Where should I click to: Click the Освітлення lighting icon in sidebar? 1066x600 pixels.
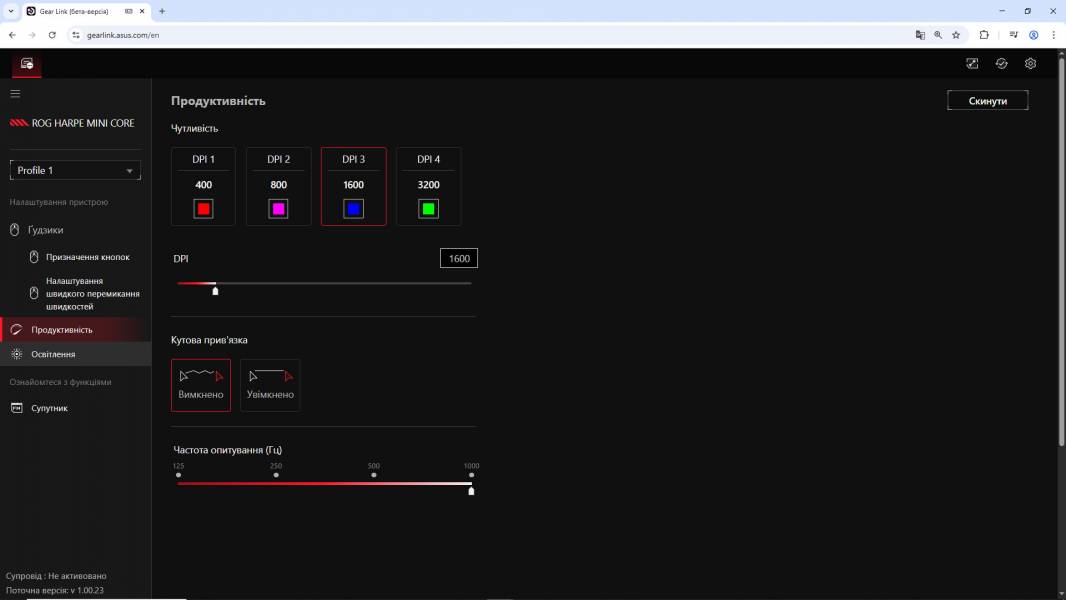click(x=16, y=354)
